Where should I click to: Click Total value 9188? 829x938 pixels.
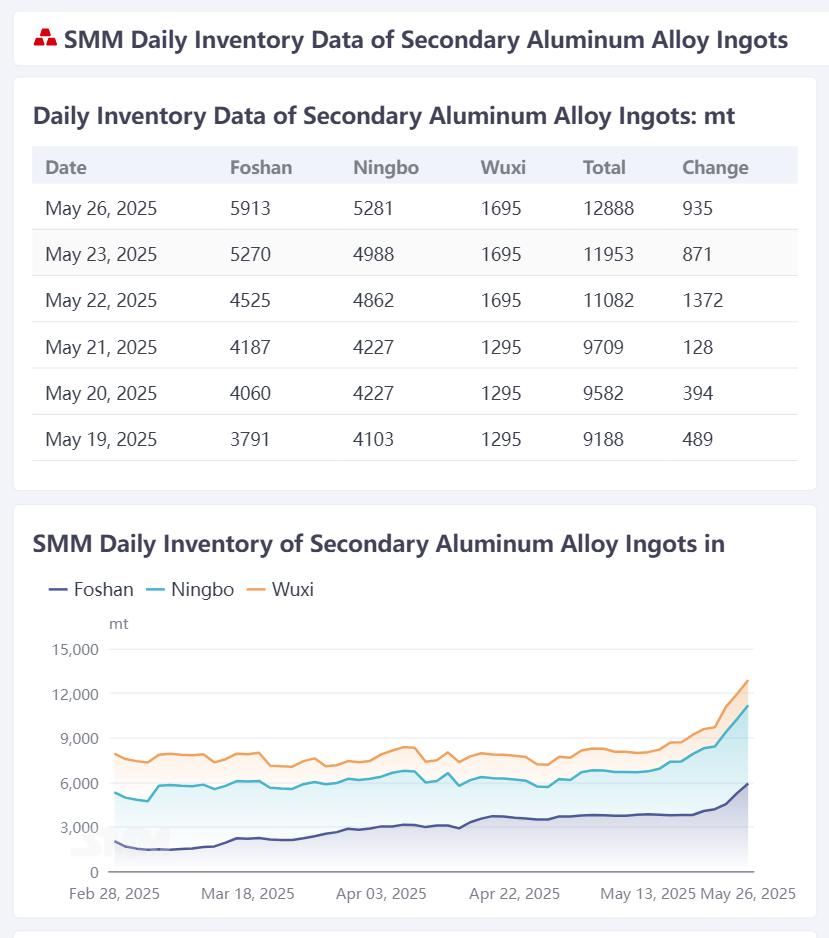(x=604, y=439)
